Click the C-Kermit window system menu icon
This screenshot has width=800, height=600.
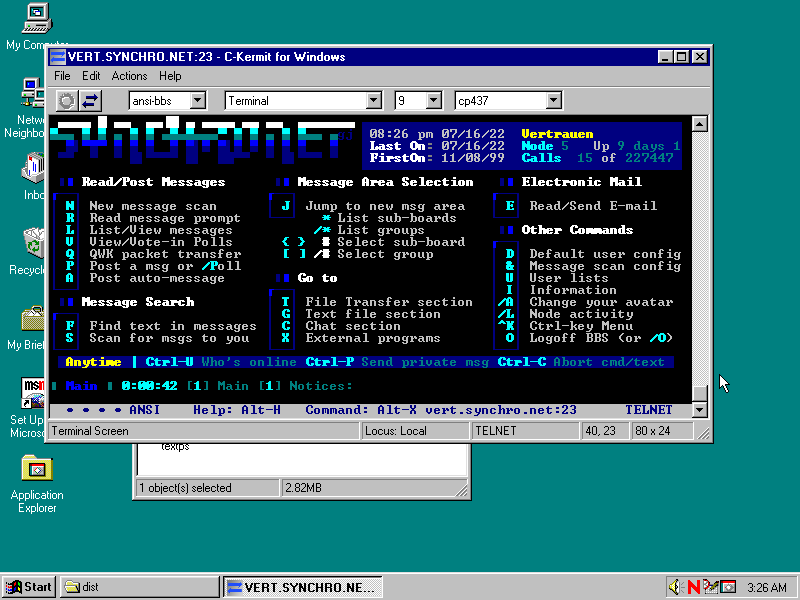[58, 57]
